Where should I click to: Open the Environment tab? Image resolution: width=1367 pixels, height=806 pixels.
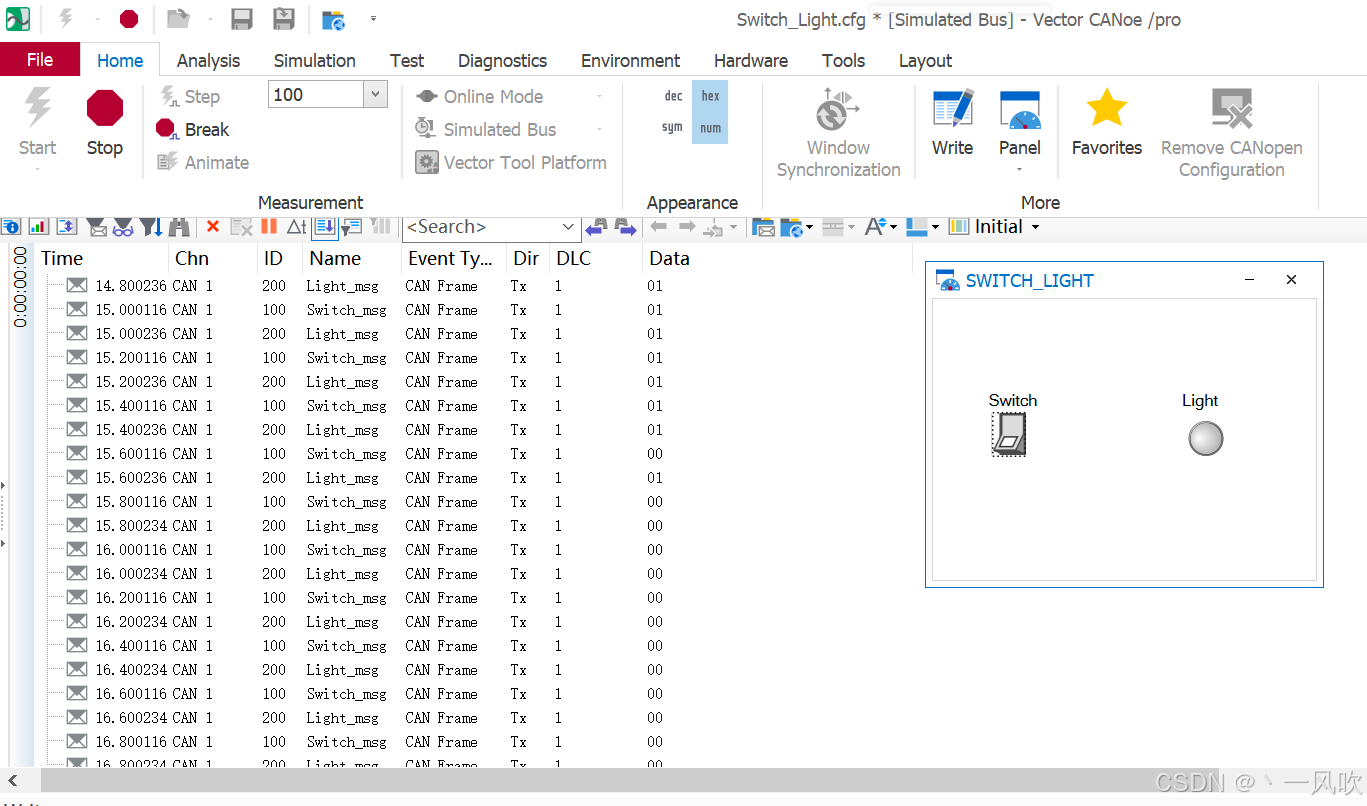[x=630, y=60]
